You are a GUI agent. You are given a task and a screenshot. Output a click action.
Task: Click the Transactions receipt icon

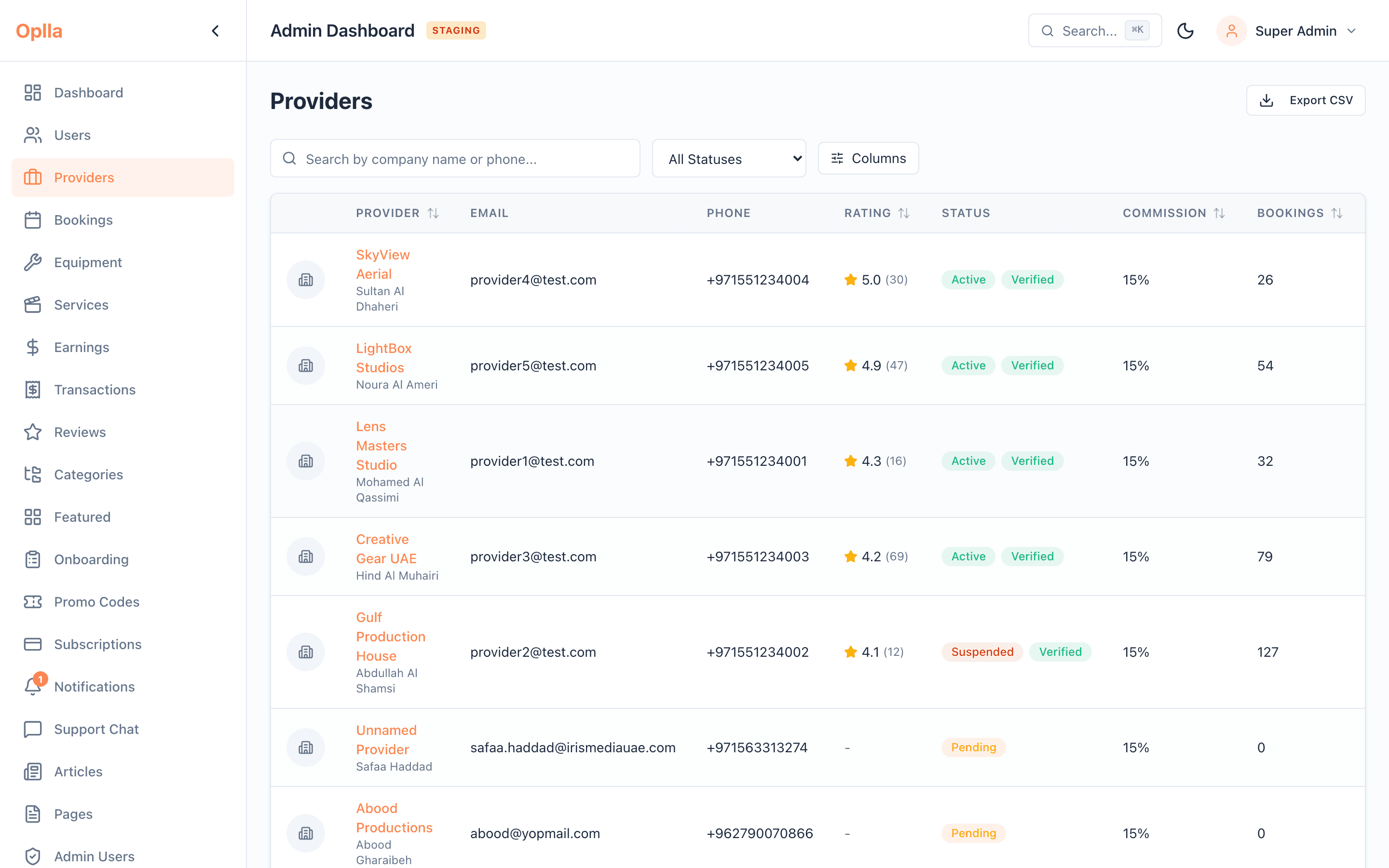33,390
